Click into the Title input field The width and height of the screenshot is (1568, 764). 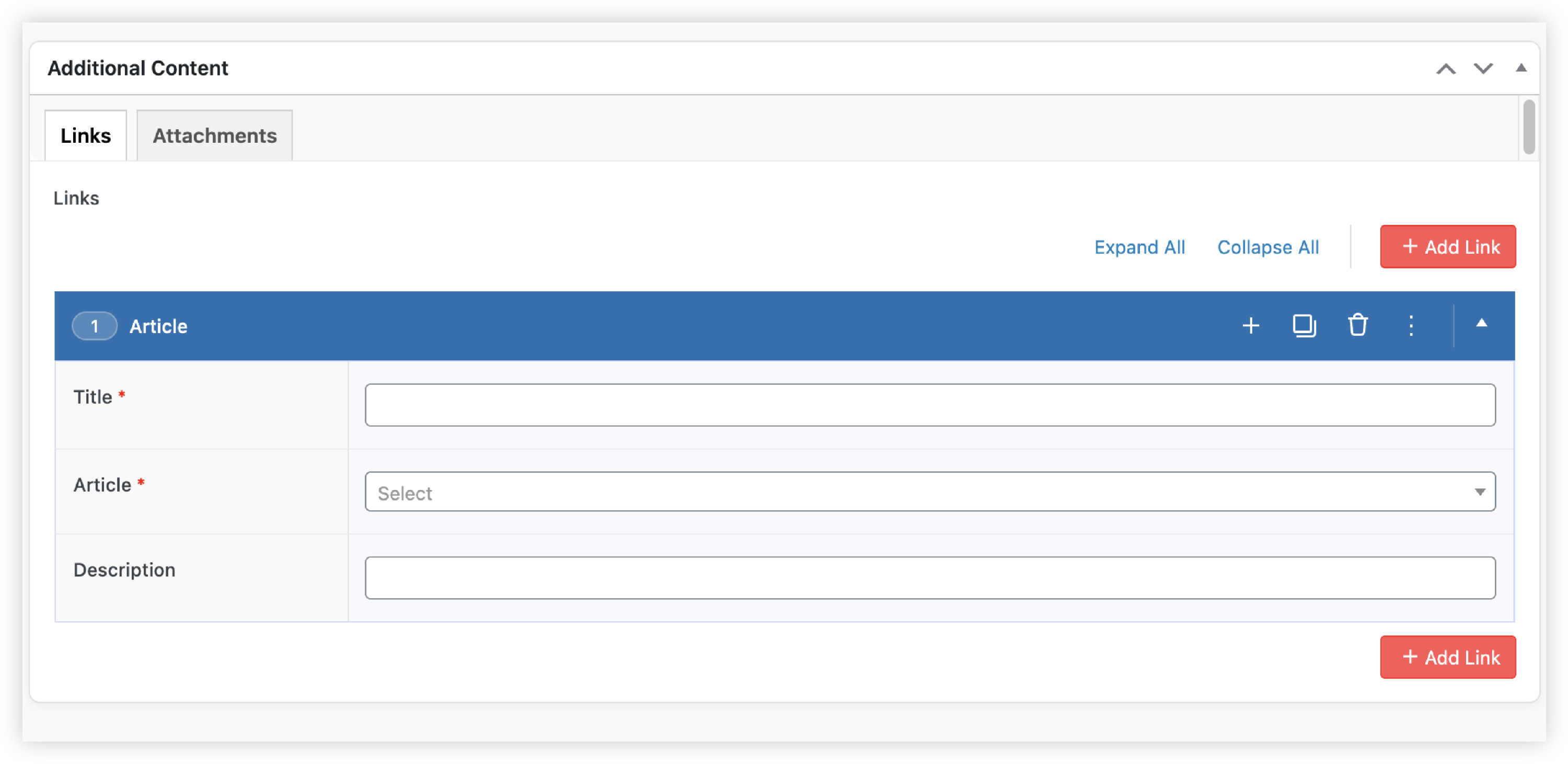929,405
